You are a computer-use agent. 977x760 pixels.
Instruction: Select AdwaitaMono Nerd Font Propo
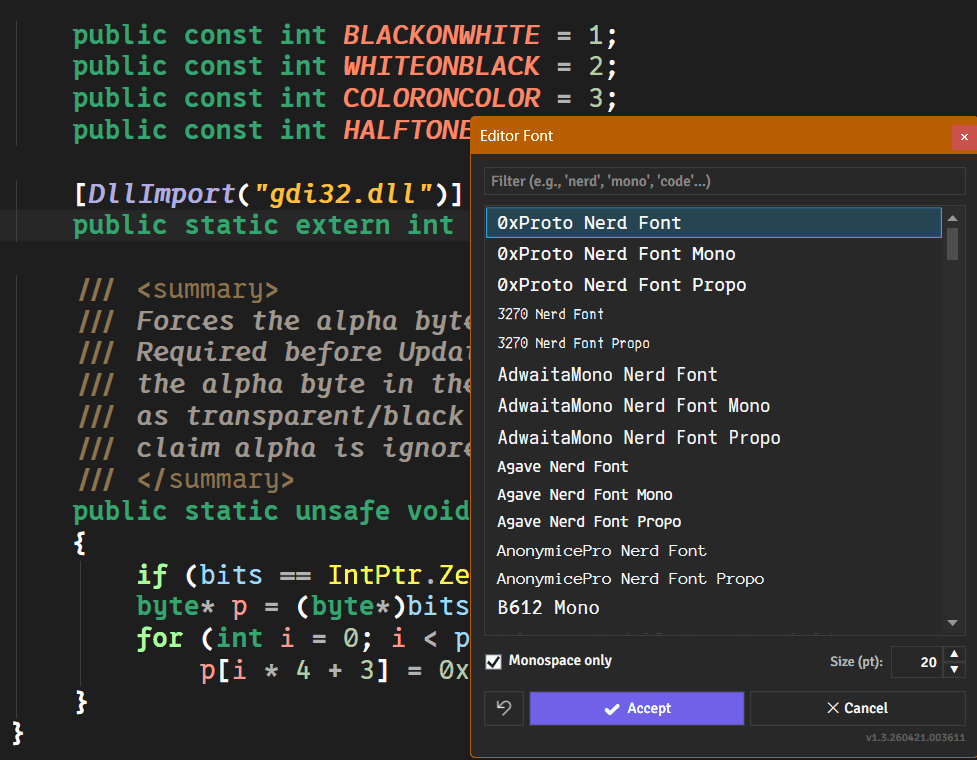coord(713,438)
